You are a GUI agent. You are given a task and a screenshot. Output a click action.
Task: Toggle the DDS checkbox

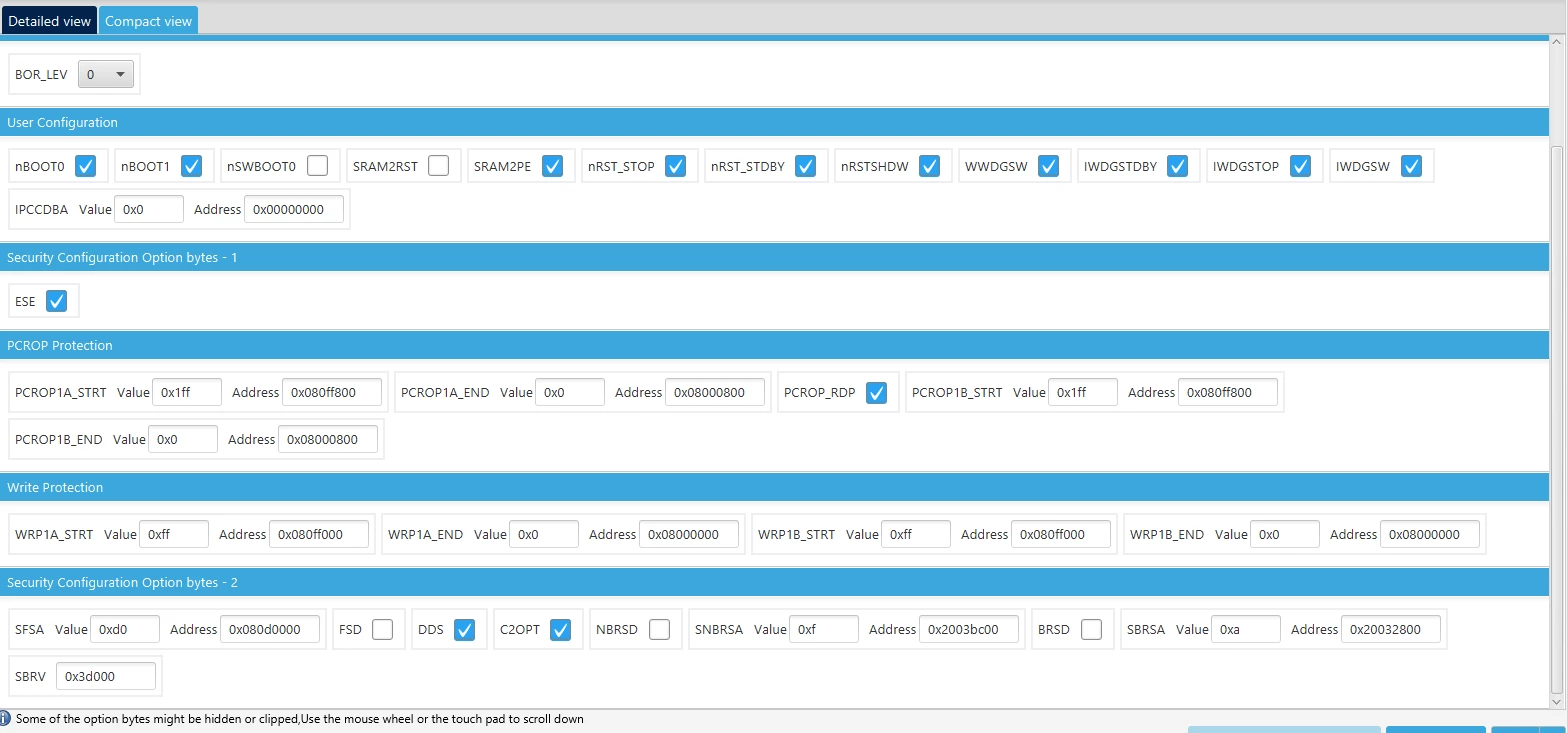[x=464, y=629]
